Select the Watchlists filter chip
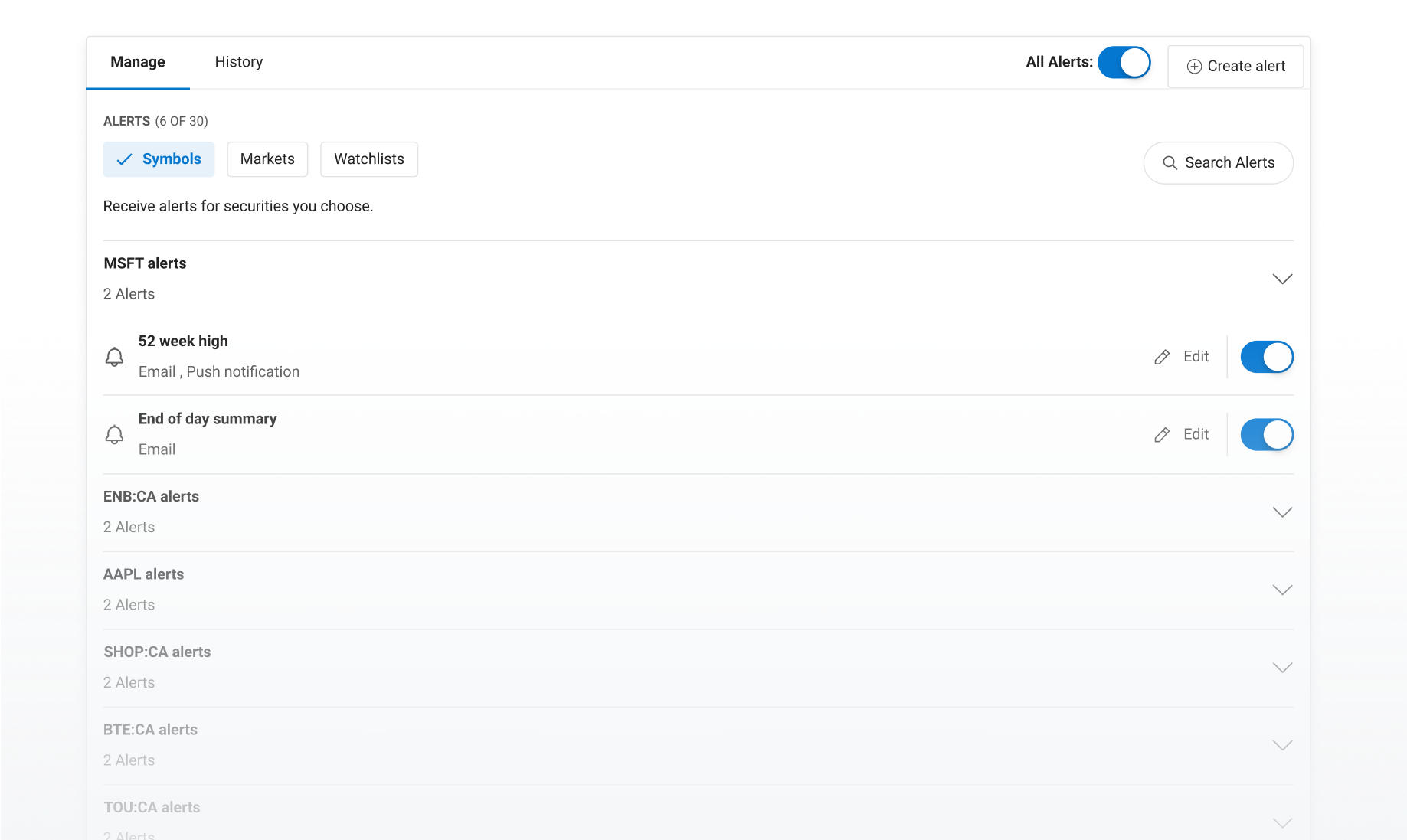The height and width of the screenshot is (840, 1407). tap(369, 159)
